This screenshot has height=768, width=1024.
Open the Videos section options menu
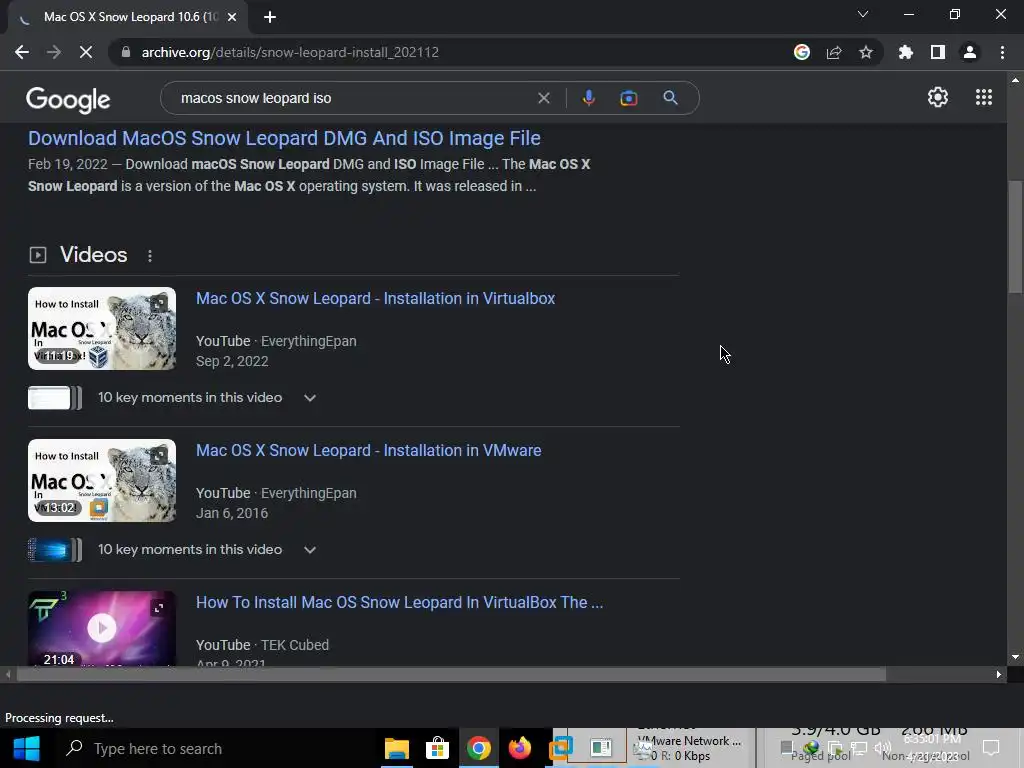(x=150, y=256)
